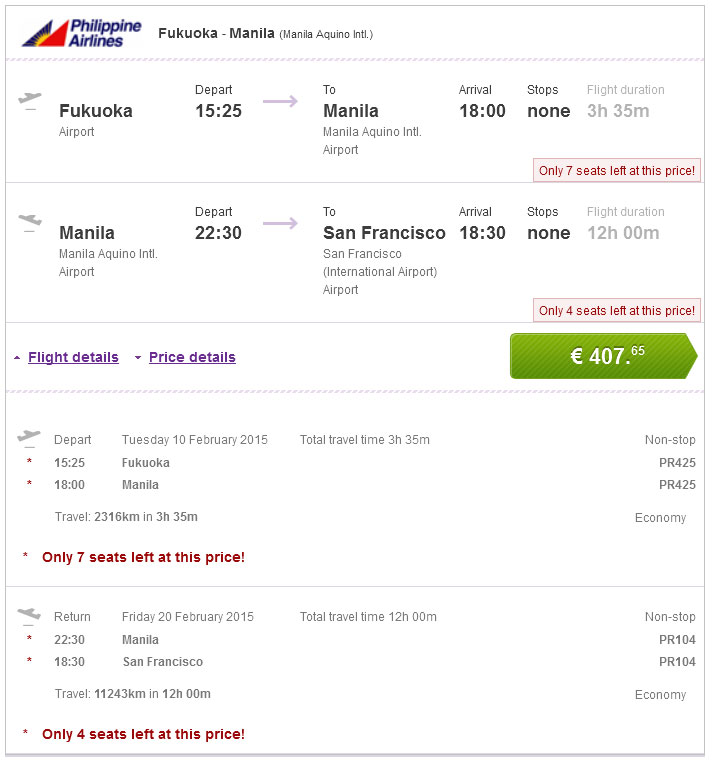Click the up arrow beside Flight details

(18, 358)
